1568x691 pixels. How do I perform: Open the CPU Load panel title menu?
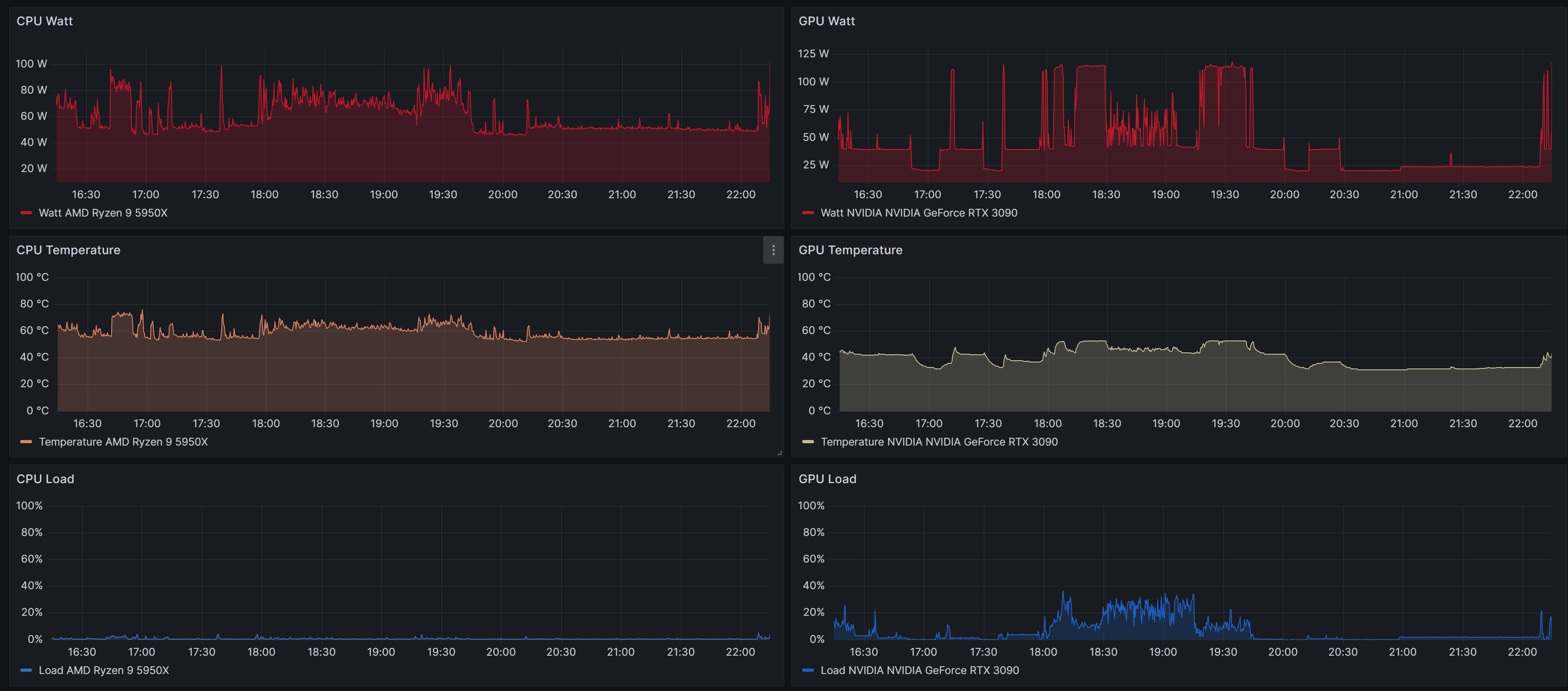45,479
